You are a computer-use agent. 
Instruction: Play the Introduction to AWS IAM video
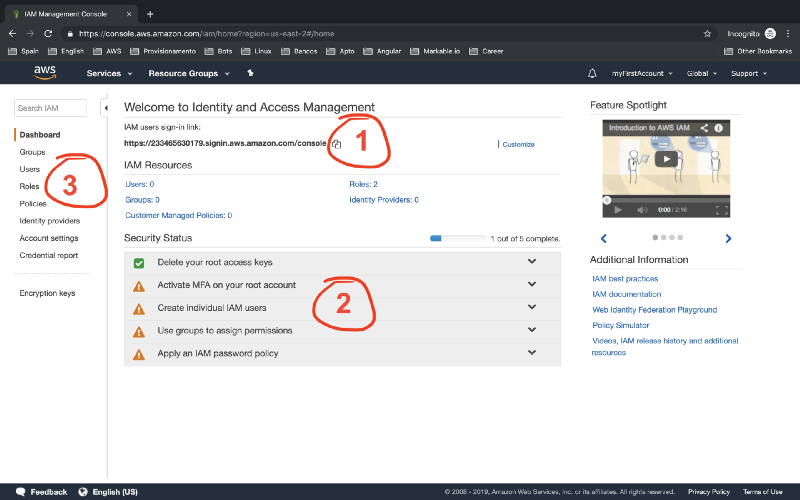coord(666,159)
